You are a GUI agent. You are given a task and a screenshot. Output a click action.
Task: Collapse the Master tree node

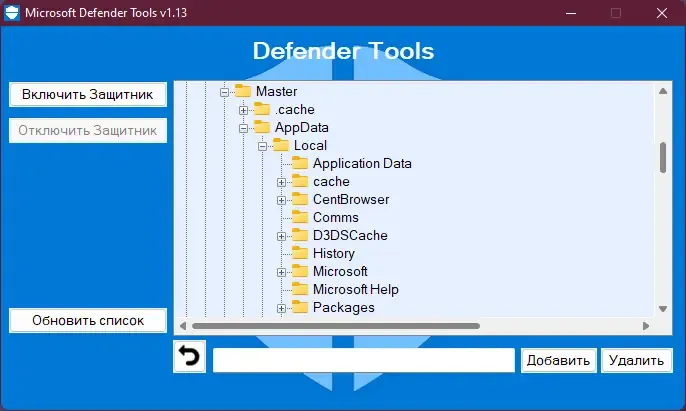coord(224,92)
